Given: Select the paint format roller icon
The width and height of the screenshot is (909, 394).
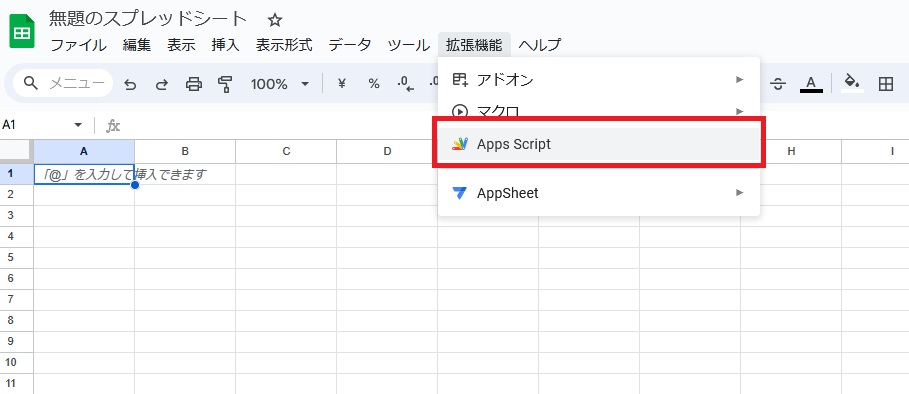Looking at the screenshot, I should point(225,85).
